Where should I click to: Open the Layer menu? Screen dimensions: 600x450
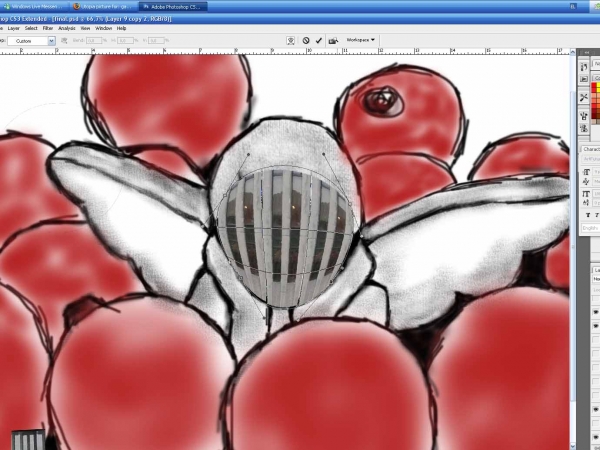pyautogui.click(x=14, y=28)
